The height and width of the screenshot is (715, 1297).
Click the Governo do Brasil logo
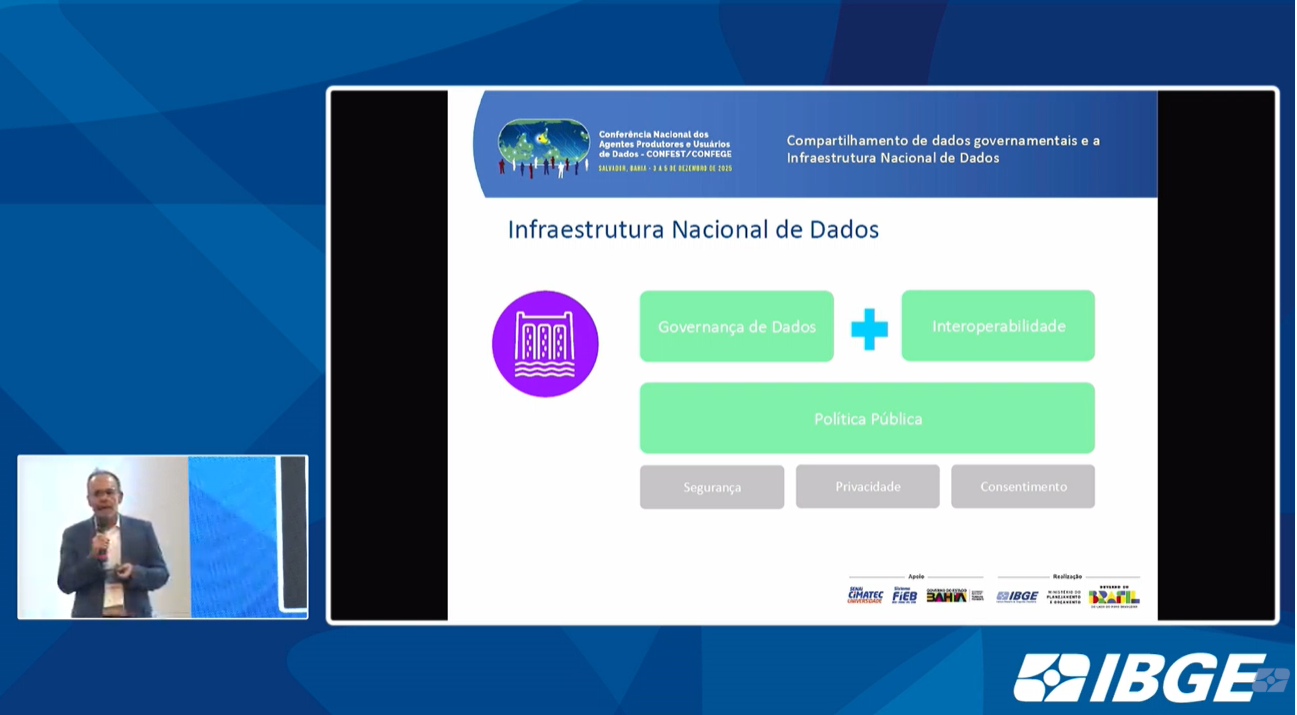[1114, 596]
